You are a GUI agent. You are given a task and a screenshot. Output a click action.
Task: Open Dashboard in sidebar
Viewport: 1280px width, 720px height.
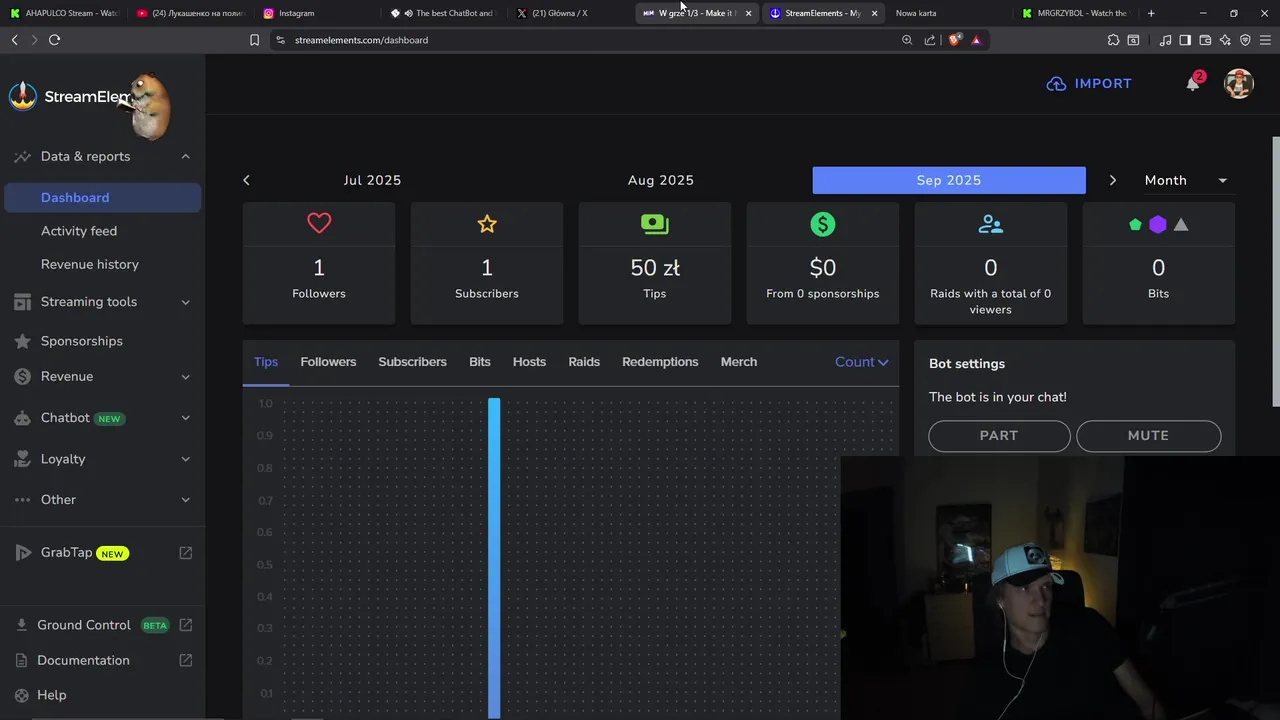(x=103, y=198)
